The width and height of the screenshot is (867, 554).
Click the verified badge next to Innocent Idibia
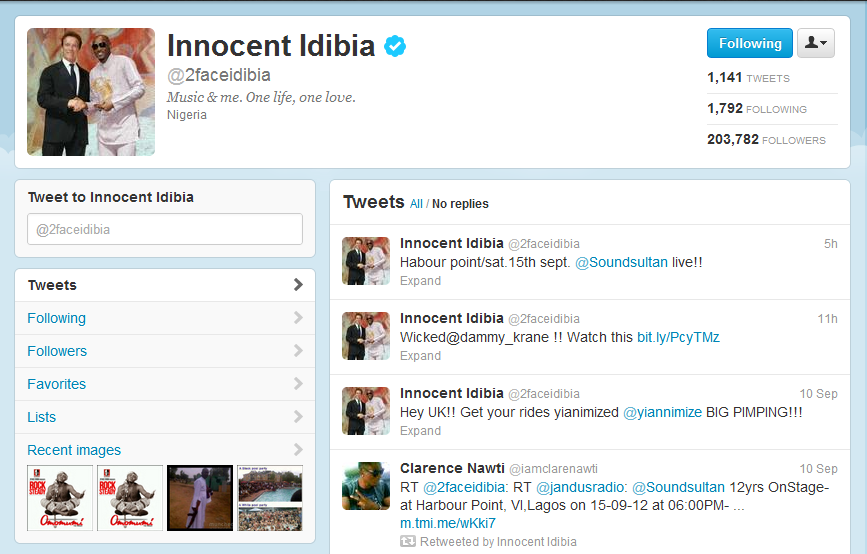395,46
